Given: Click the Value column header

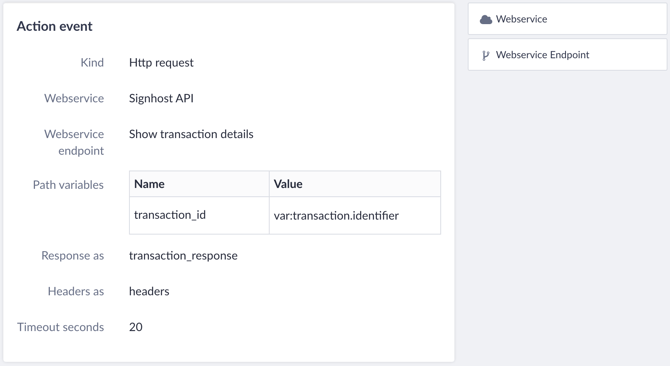Looking at the screenshot, I should 355,184.
